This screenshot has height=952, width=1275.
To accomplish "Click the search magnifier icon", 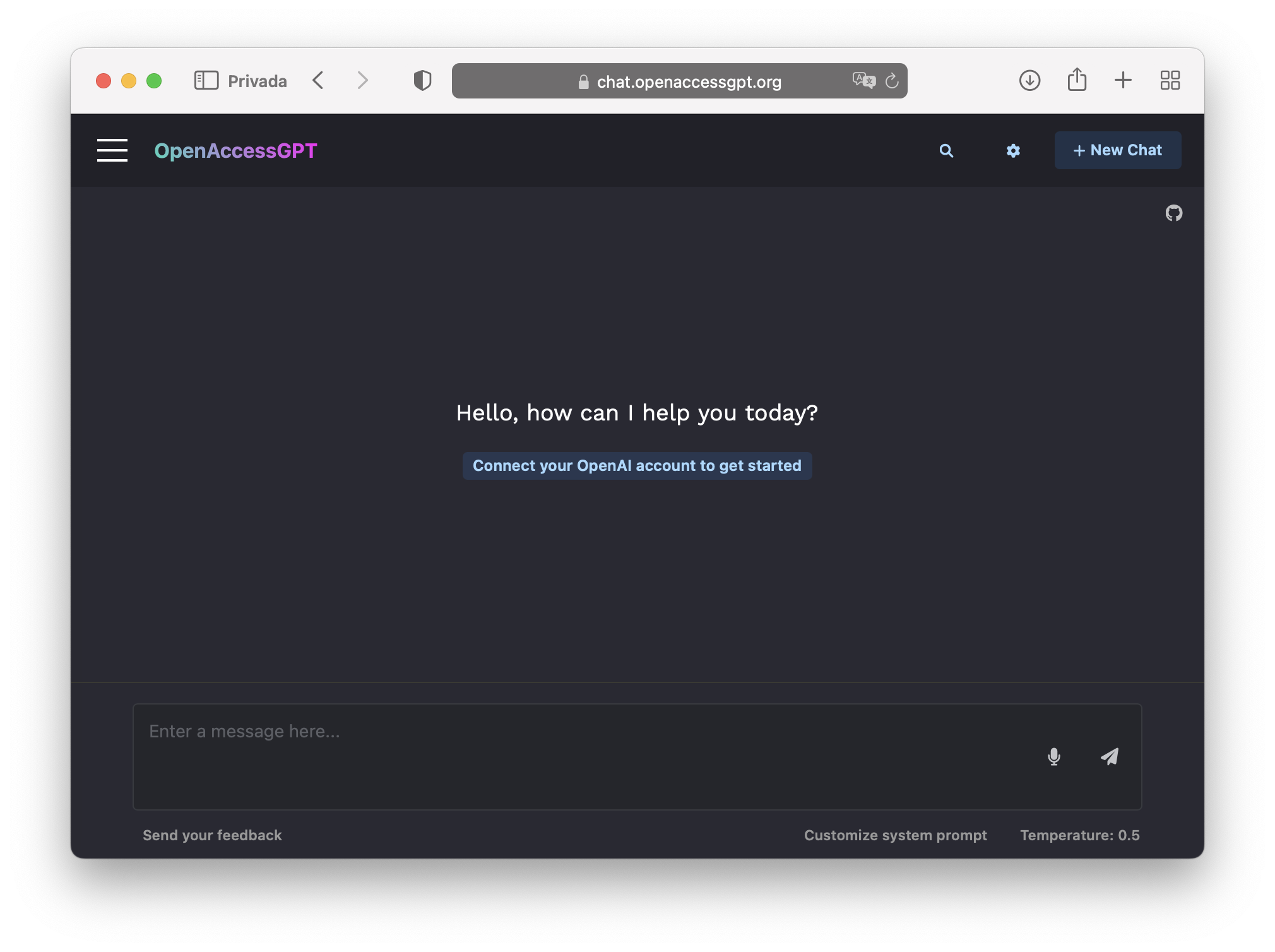I will (x=946, y=151).
